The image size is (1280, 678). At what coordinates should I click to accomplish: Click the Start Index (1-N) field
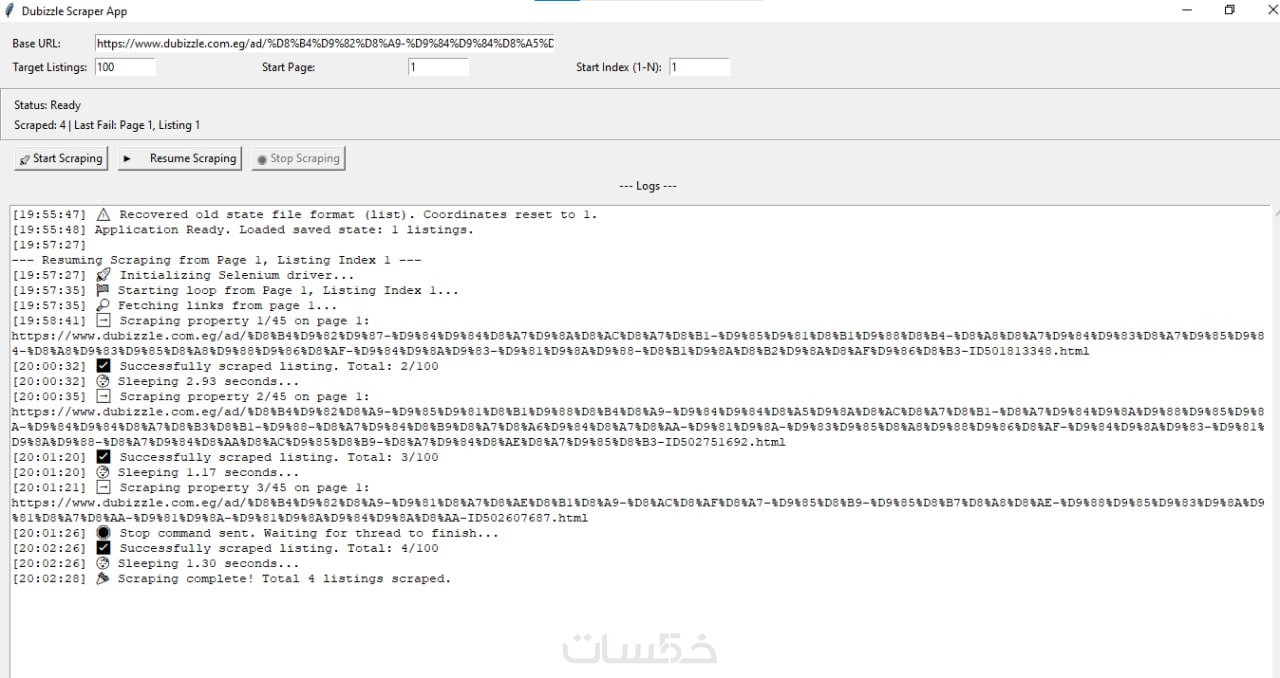pyautogui.click(x=699, y=67)
